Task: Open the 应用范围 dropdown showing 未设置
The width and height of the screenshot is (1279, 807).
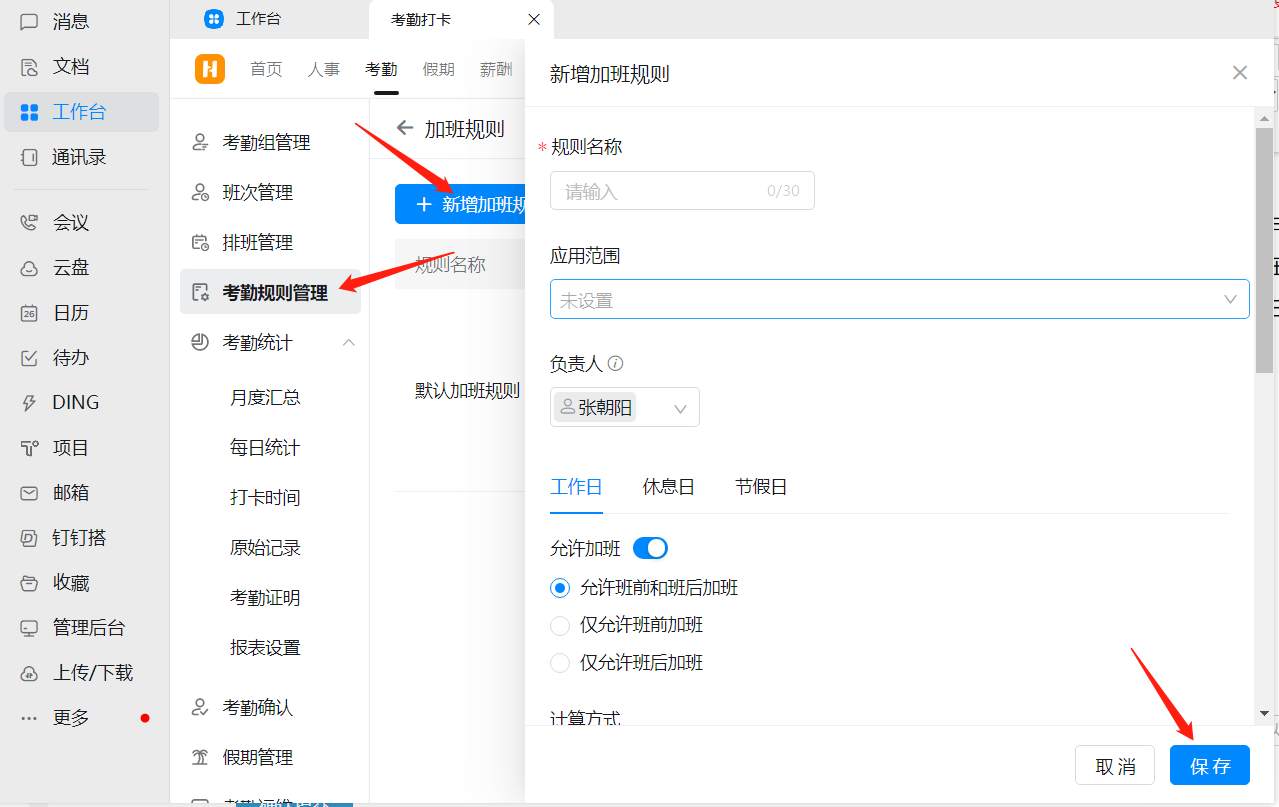Action: coord(897,298)
